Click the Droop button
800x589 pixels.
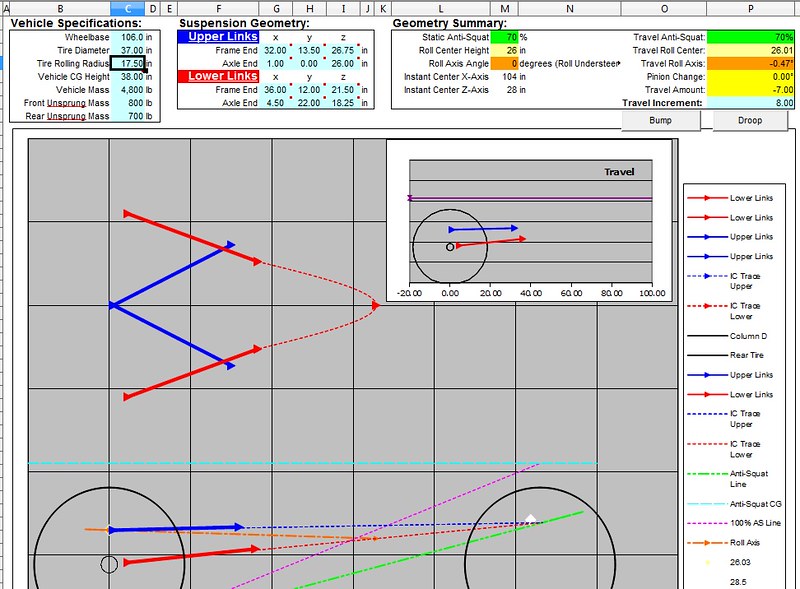(x=749, y=120)
